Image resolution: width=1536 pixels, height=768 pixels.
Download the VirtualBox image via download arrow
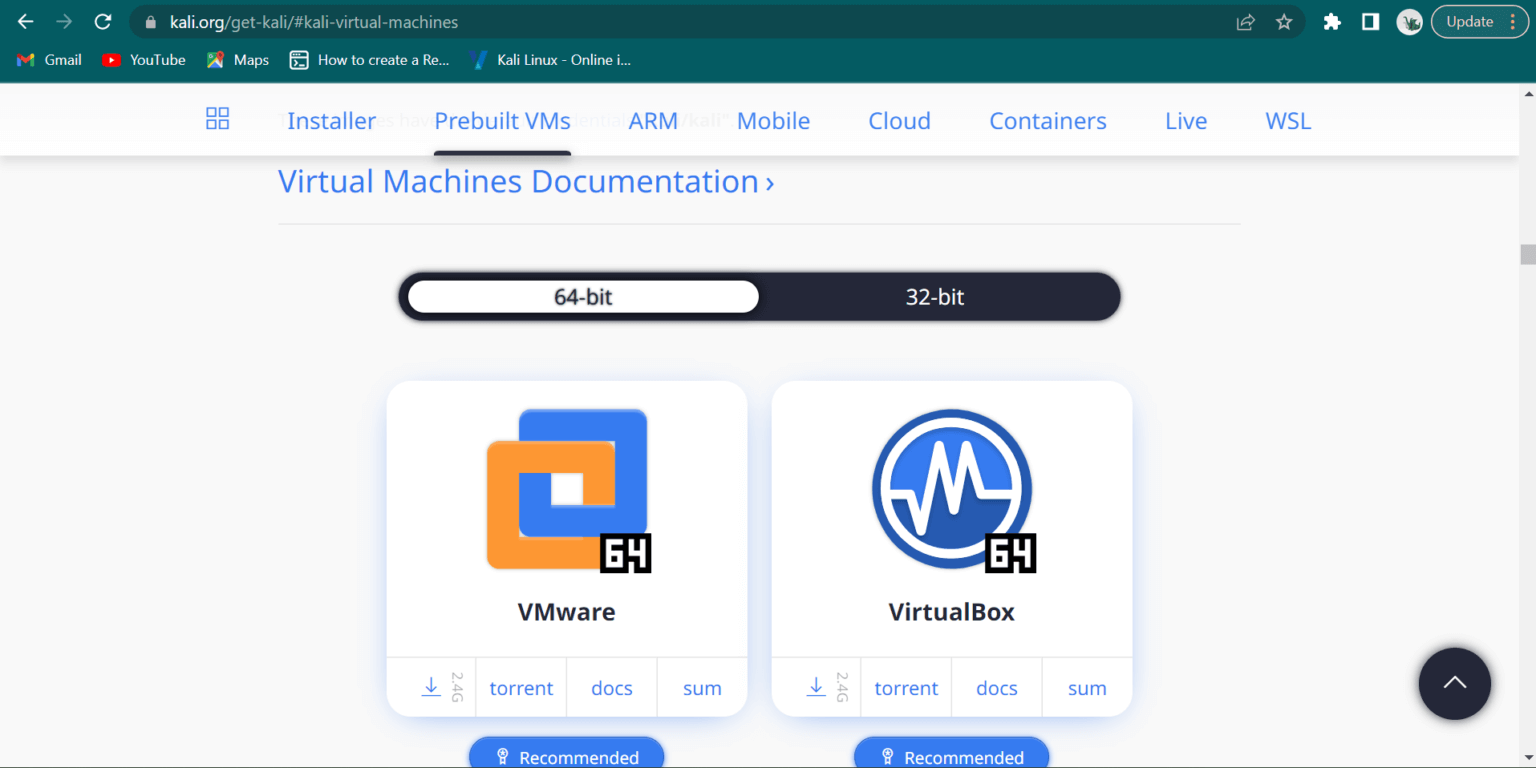816,687
